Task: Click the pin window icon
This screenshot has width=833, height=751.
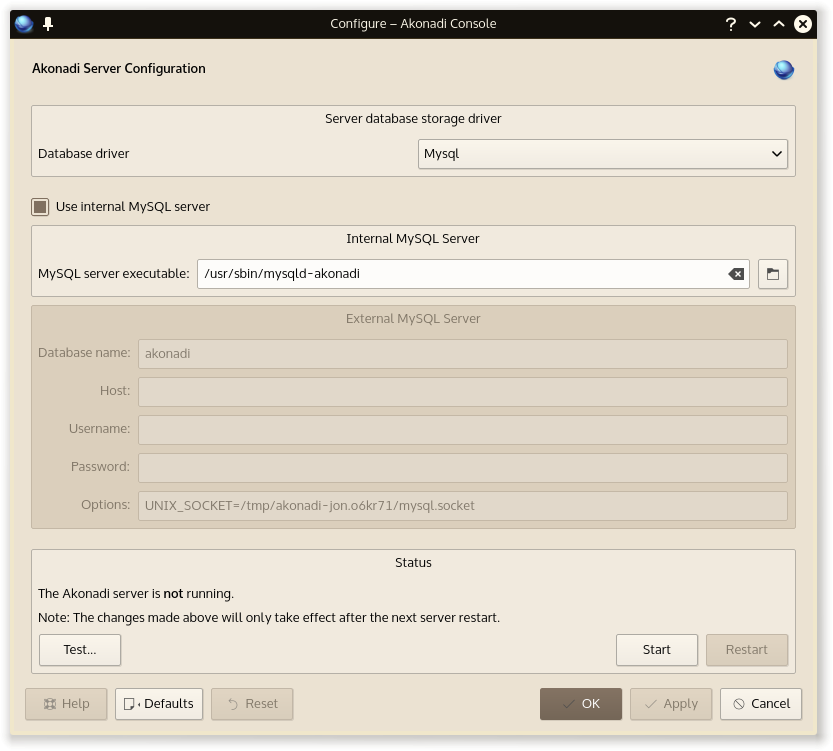Action: click(x=47, y=24)
